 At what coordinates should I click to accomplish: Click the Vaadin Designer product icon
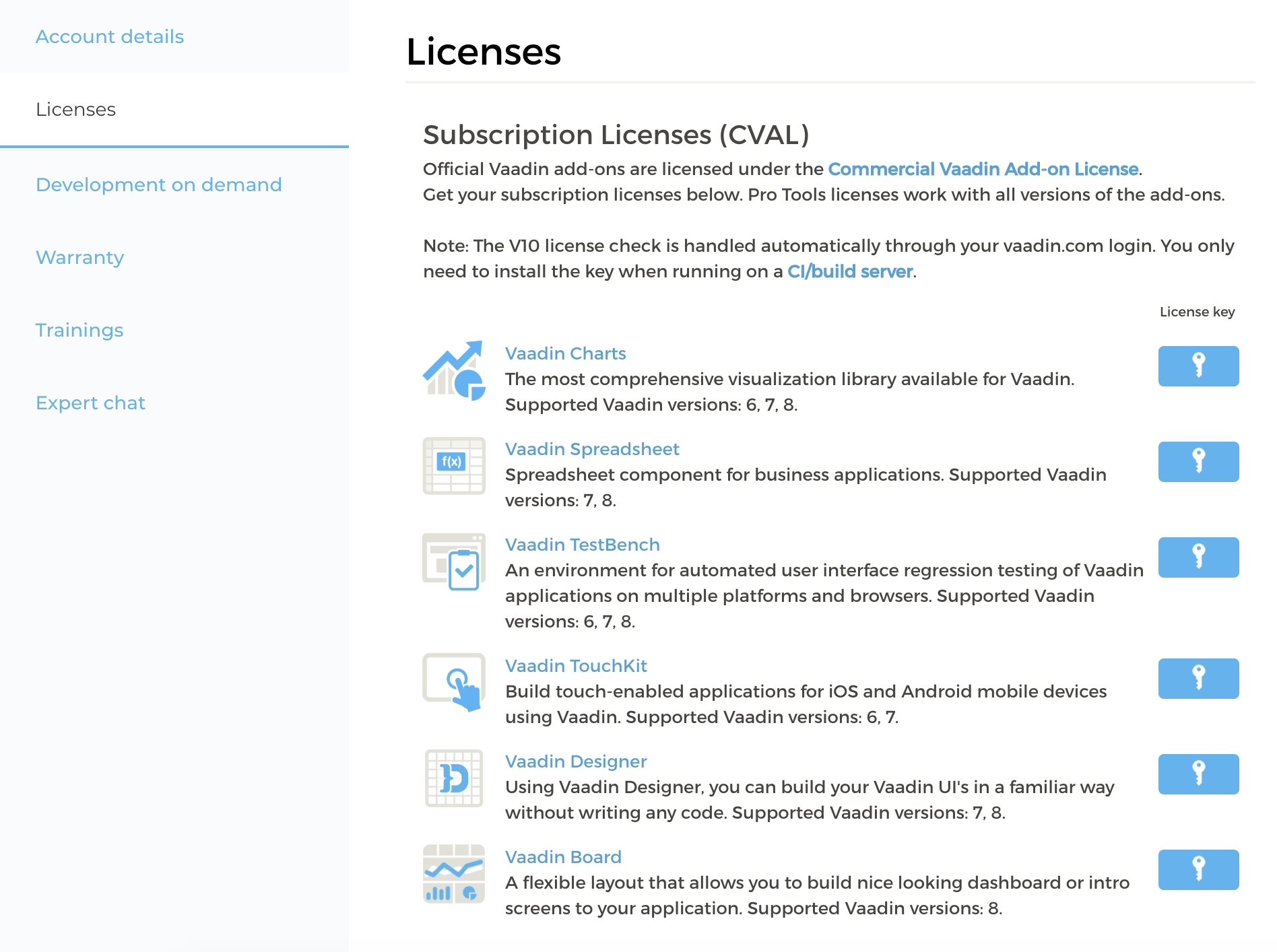[x=454, y=778]
